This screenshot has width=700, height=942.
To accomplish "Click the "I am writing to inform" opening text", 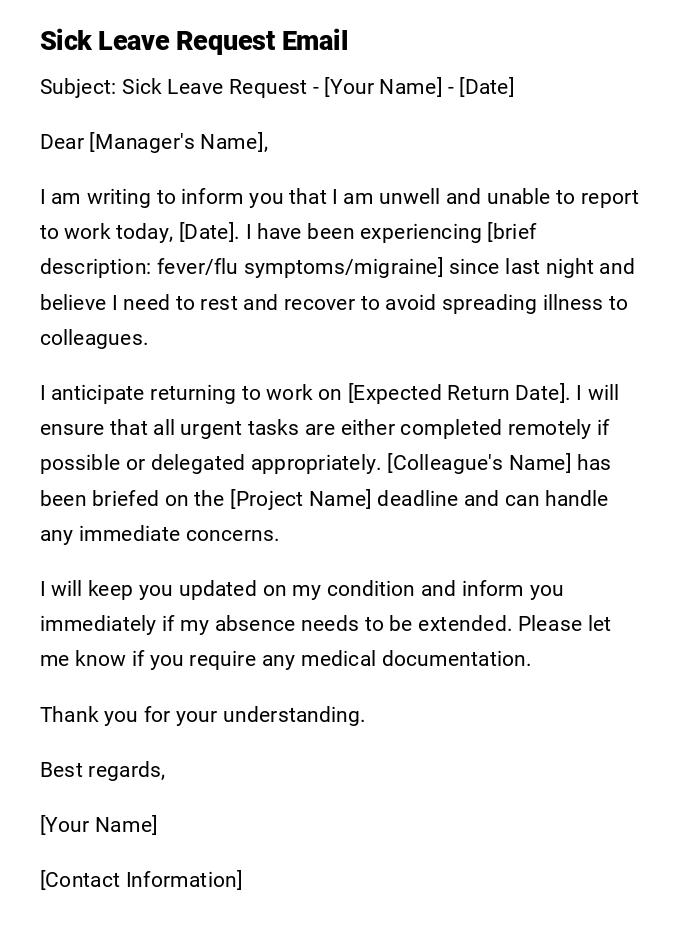I will [140, 197].
